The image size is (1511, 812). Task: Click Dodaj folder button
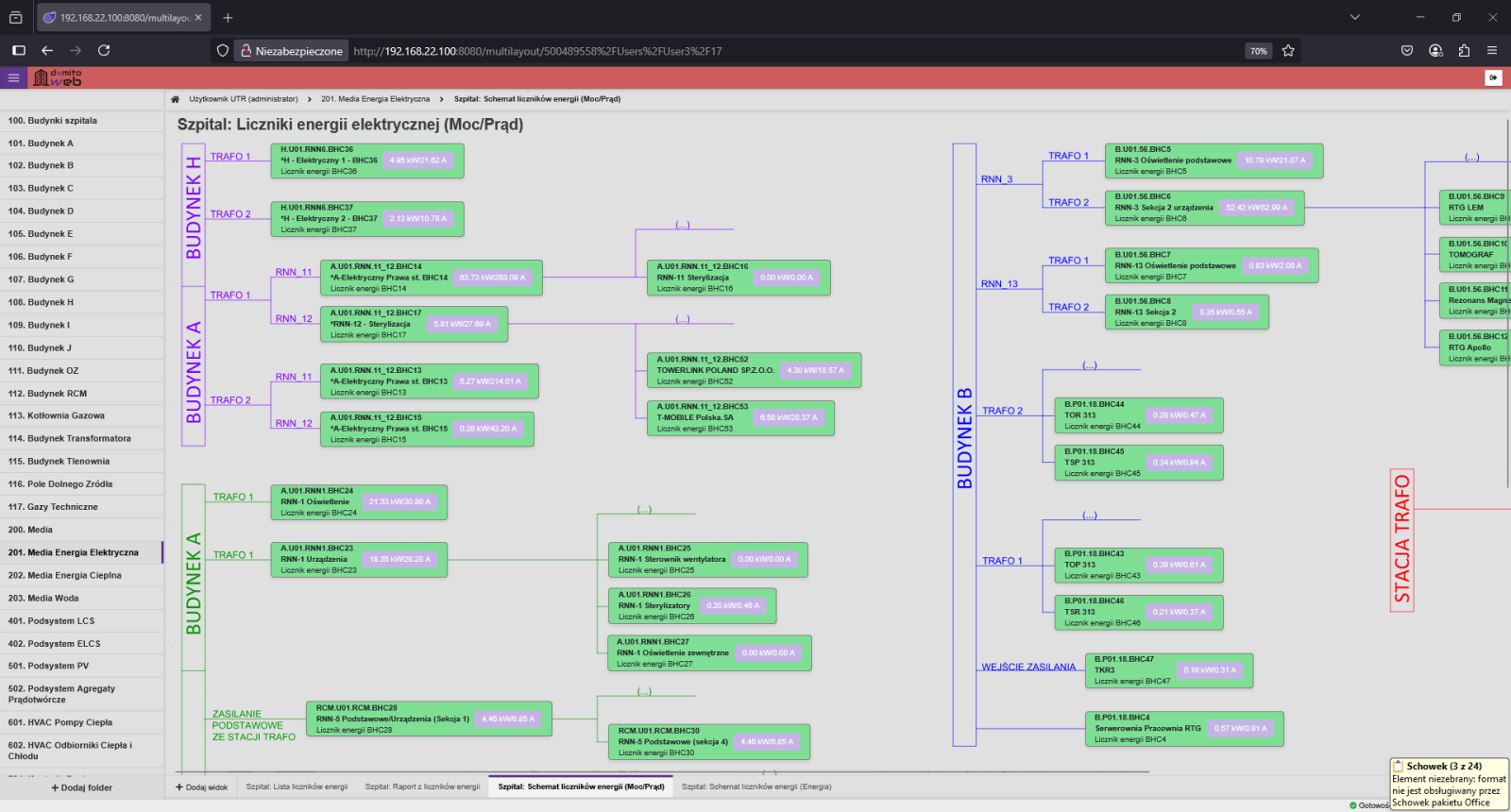pos(81,787)
